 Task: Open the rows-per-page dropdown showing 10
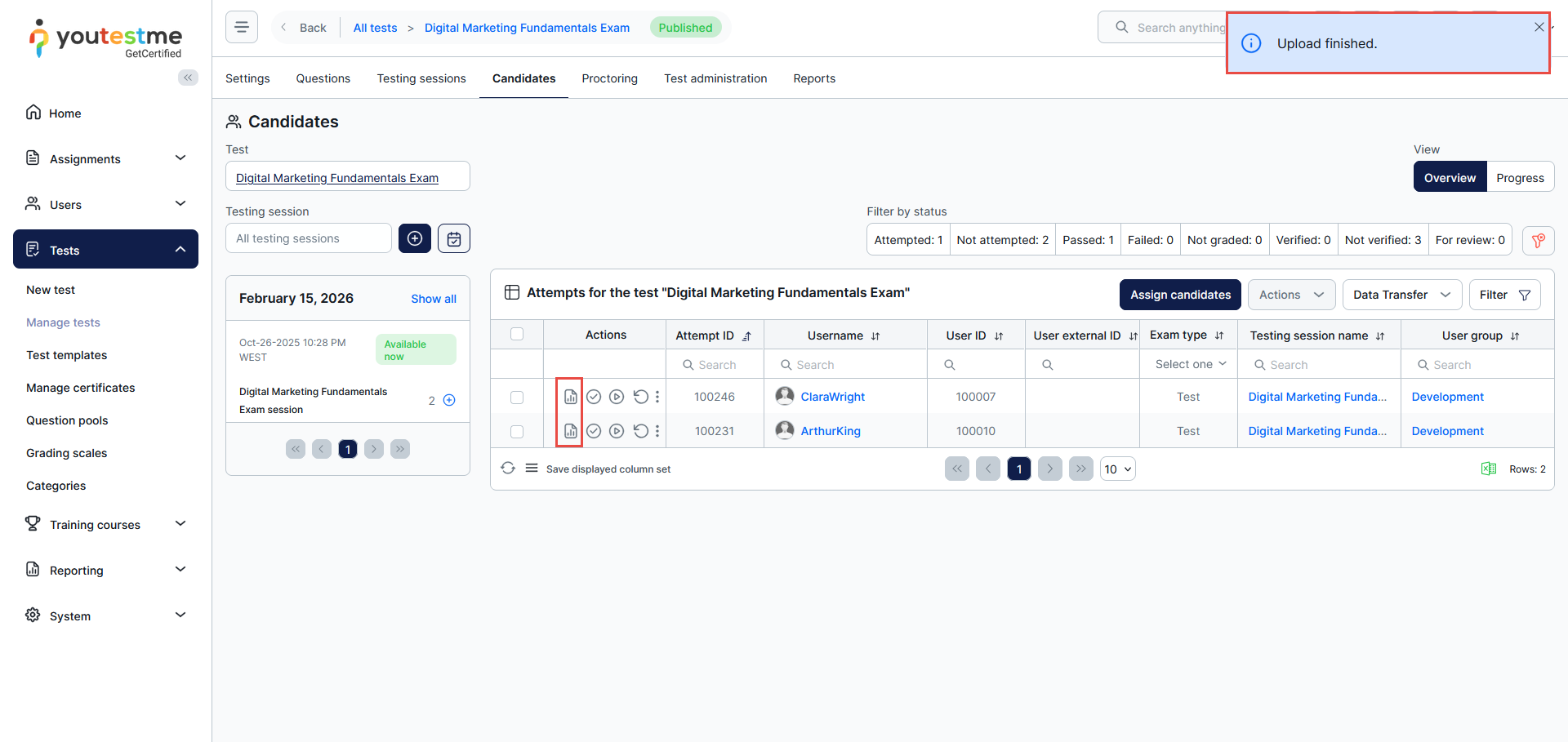coord(1117,469)
